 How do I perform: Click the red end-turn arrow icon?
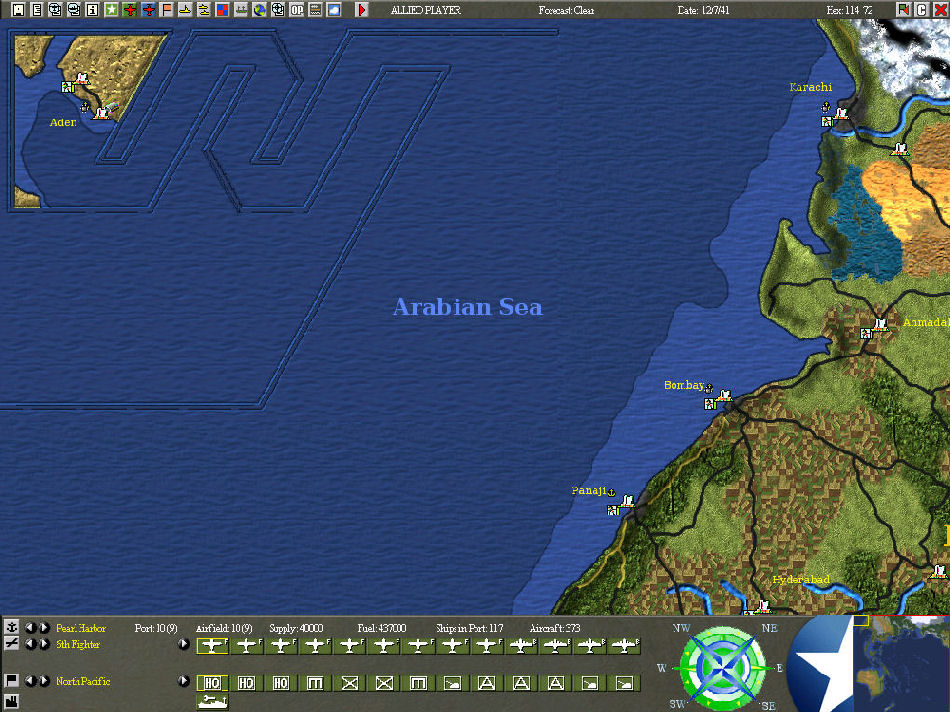(x=362, y=10)
